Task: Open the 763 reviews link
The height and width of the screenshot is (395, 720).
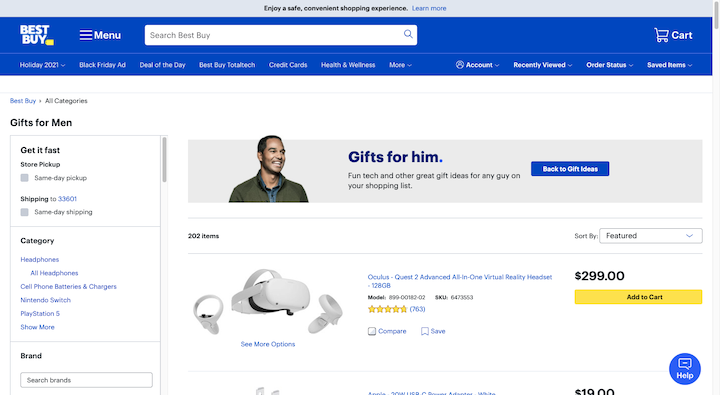Action: coord(417,309)
